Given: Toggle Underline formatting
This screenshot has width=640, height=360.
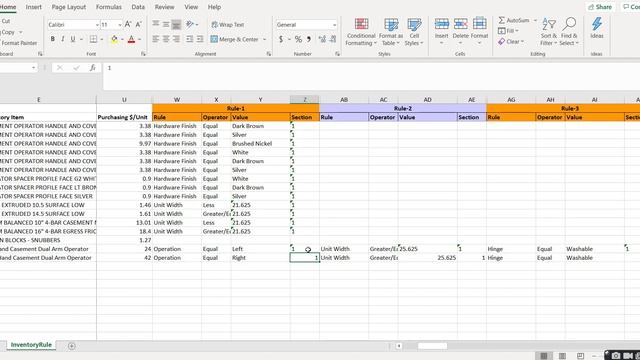Looking at the screenshot, I should coord(73,39).
